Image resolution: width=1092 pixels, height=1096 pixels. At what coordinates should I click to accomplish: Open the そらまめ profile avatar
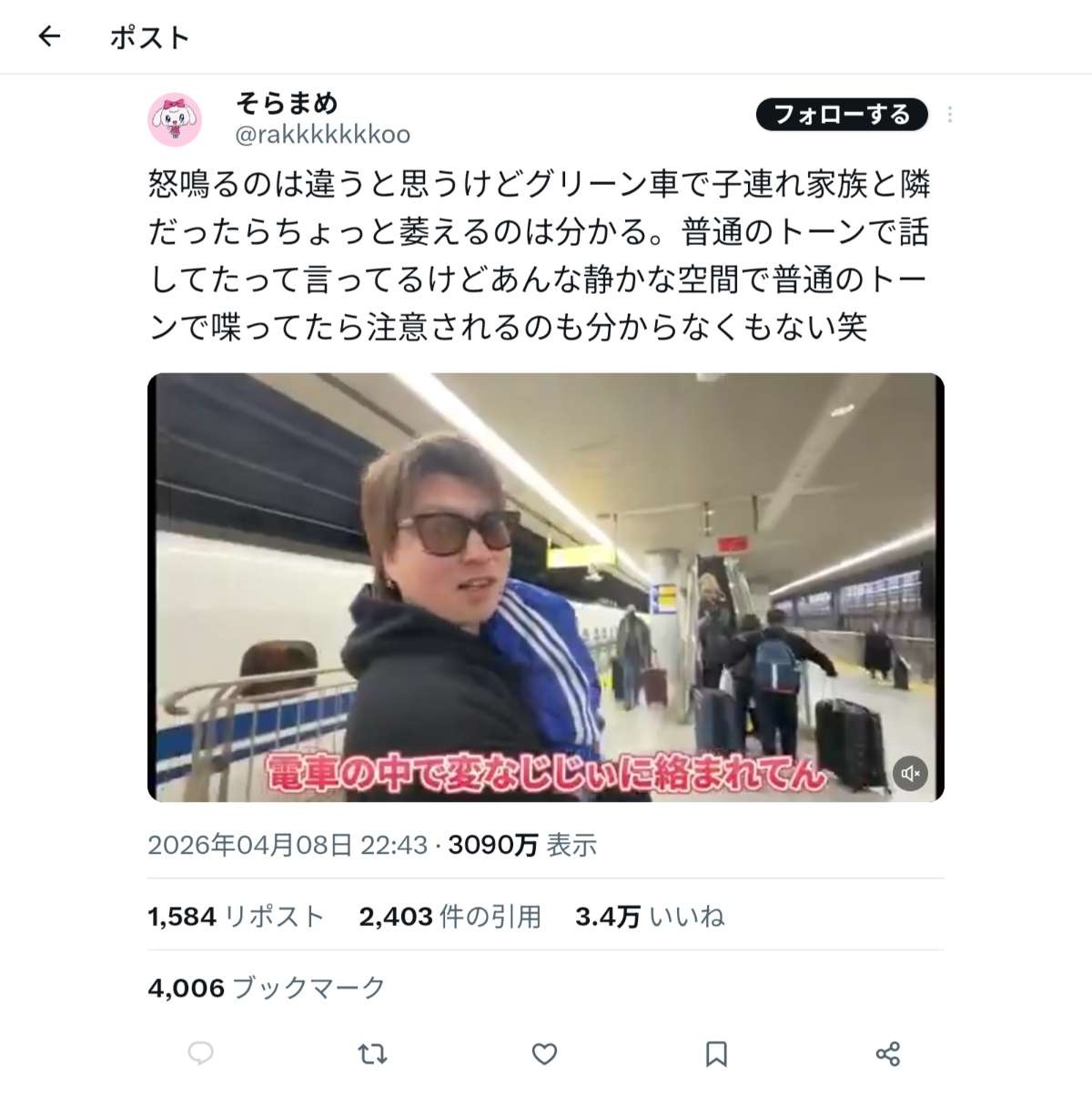coord(175,118)
